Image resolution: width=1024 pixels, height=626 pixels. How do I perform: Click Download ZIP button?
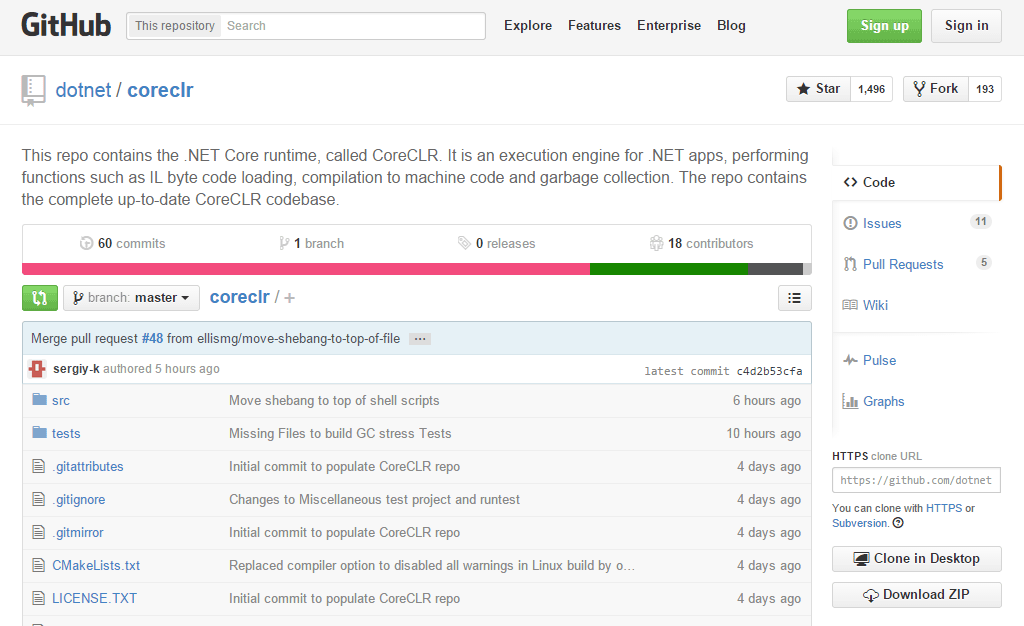(916, 595)
